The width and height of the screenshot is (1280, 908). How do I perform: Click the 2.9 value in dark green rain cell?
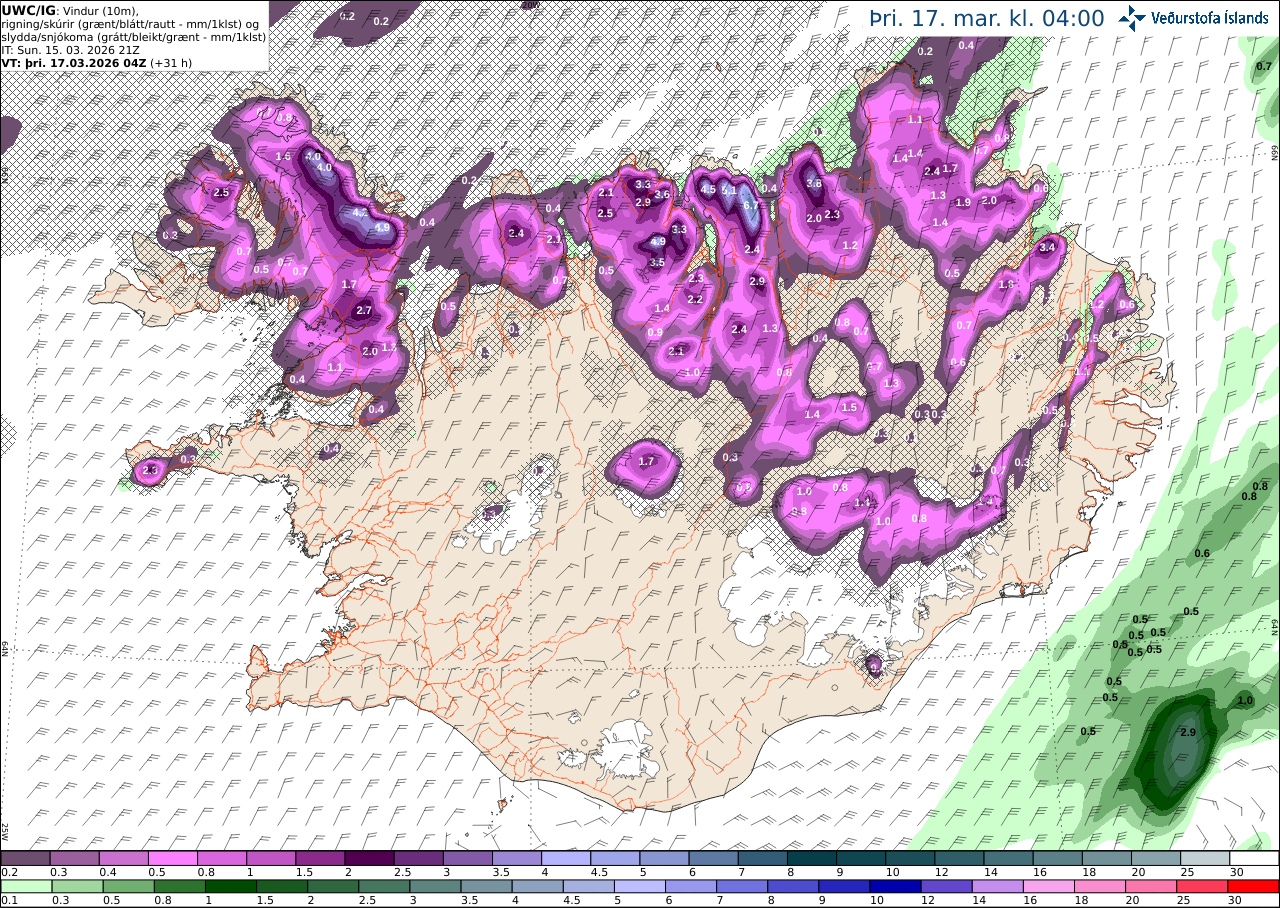(x=1189, y=733)
